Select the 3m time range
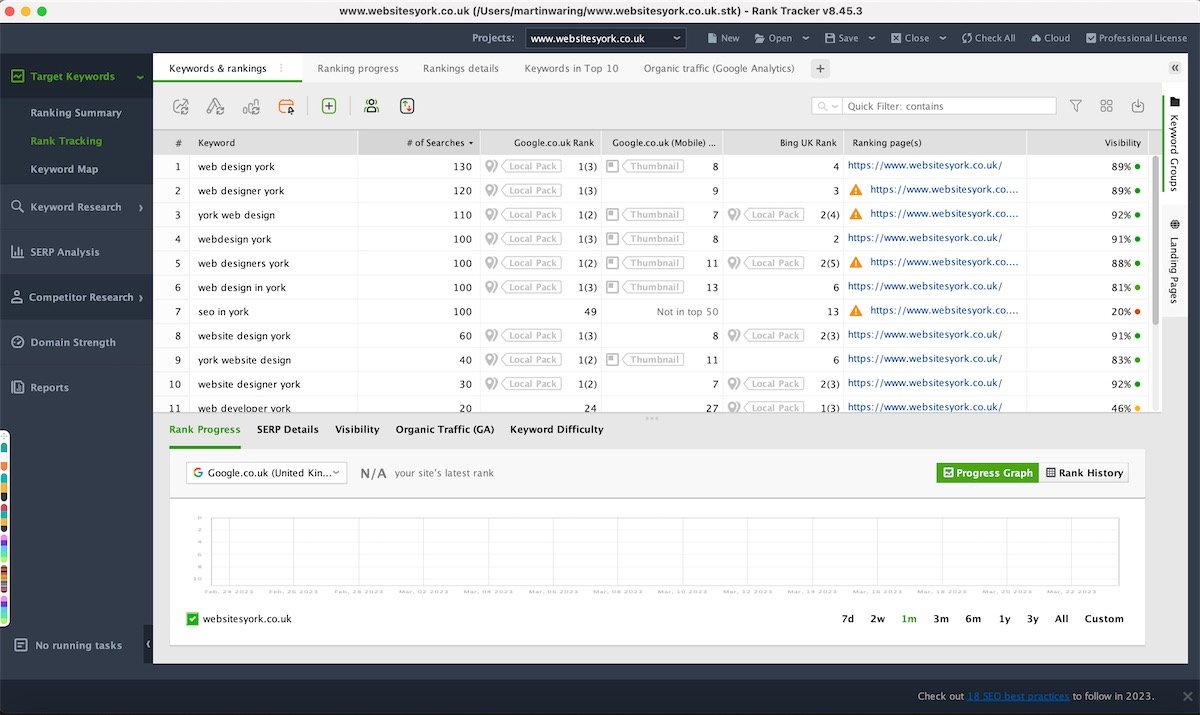 [x=941, y=619]
